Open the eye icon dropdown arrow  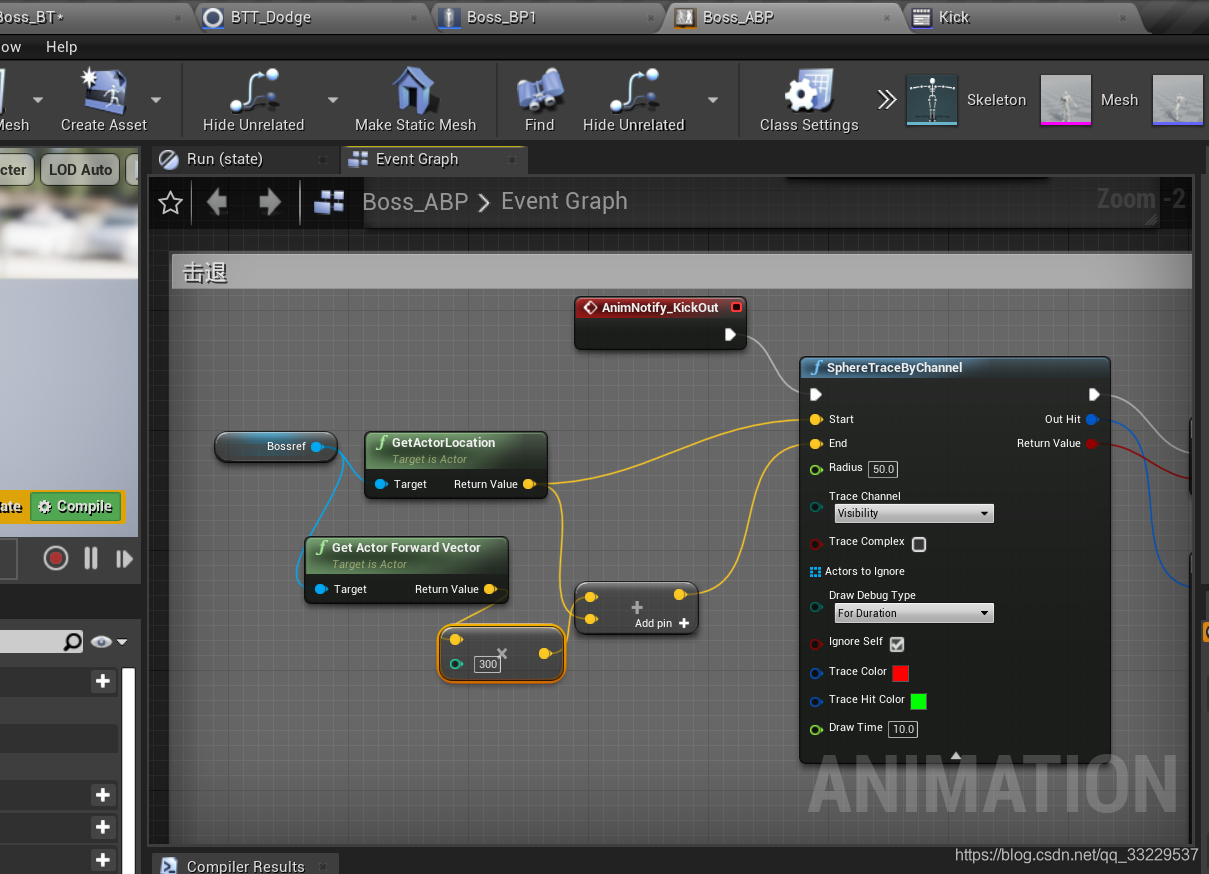[122, 642]
